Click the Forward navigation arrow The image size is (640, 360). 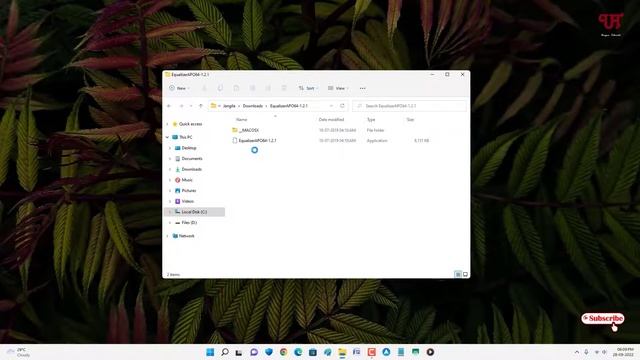click(x=181, y=106)
